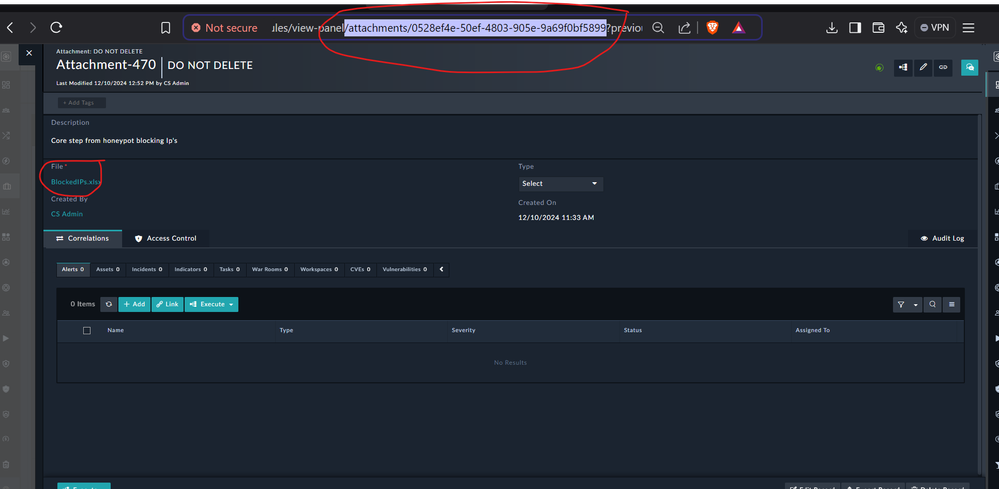Click the description text about honeypot blocking
This screenshot has width=999, height=489.
[x=114, y=141]
